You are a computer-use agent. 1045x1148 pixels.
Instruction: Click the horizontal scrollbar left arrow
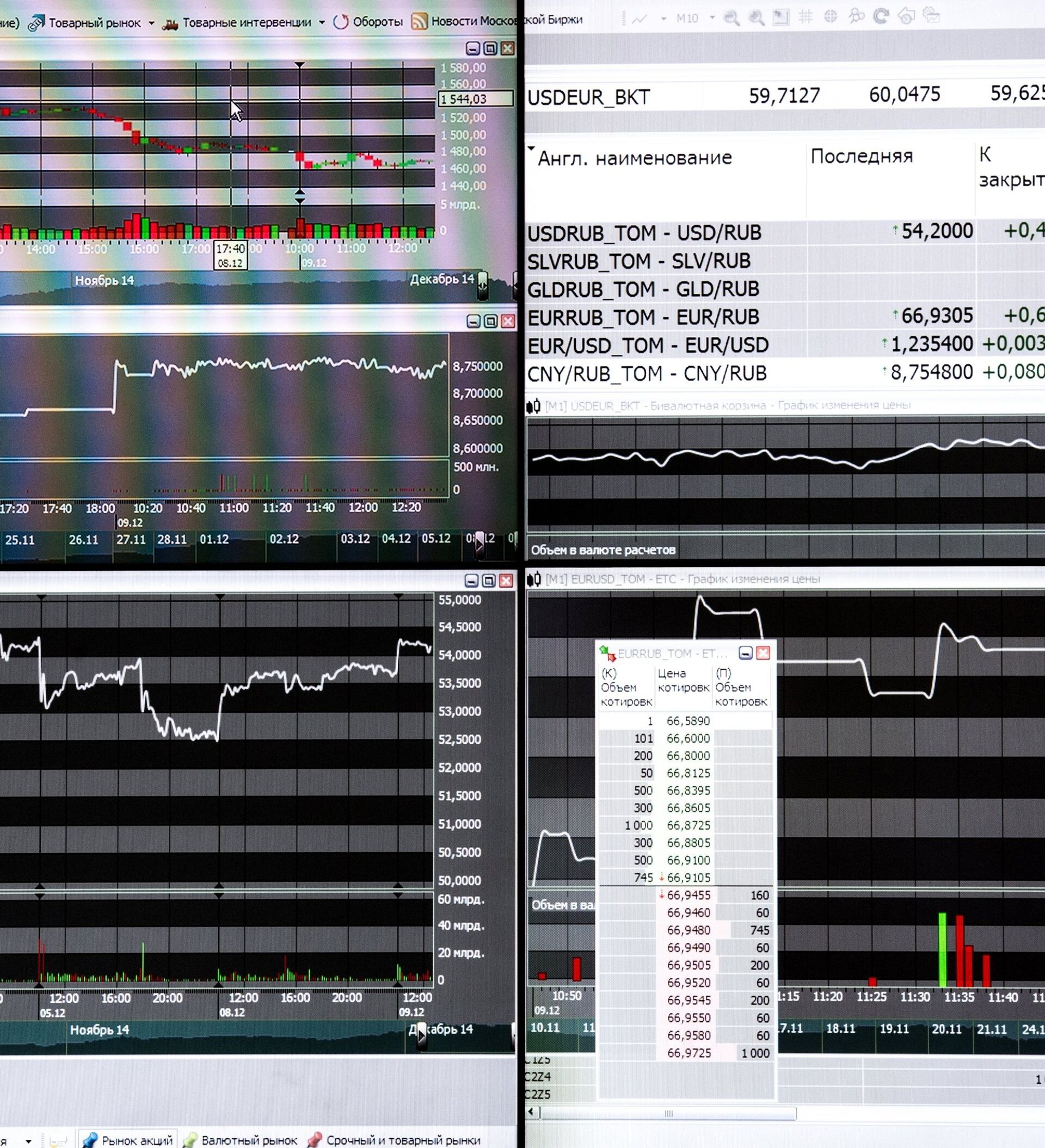532,1112
